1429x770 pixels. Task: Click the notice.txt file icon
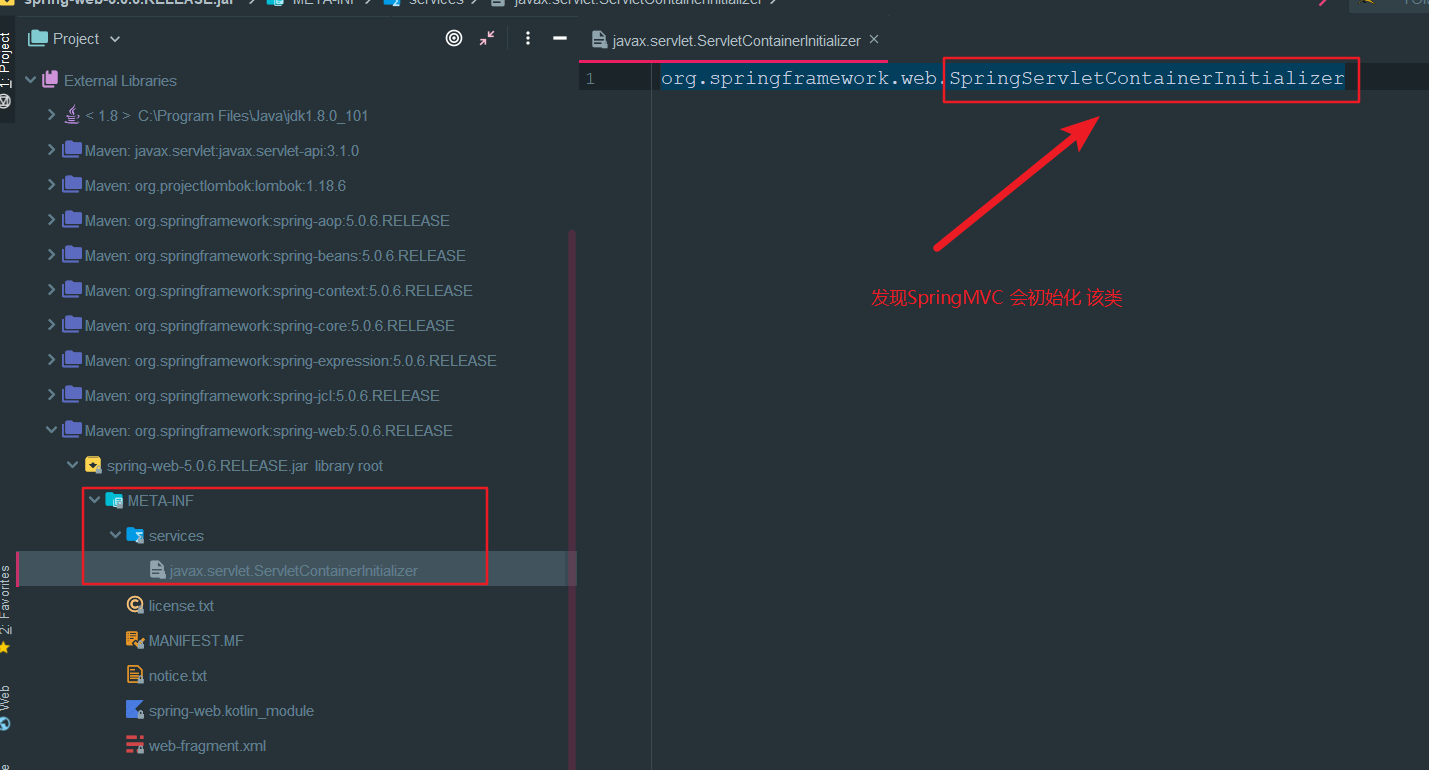point(135,675)
